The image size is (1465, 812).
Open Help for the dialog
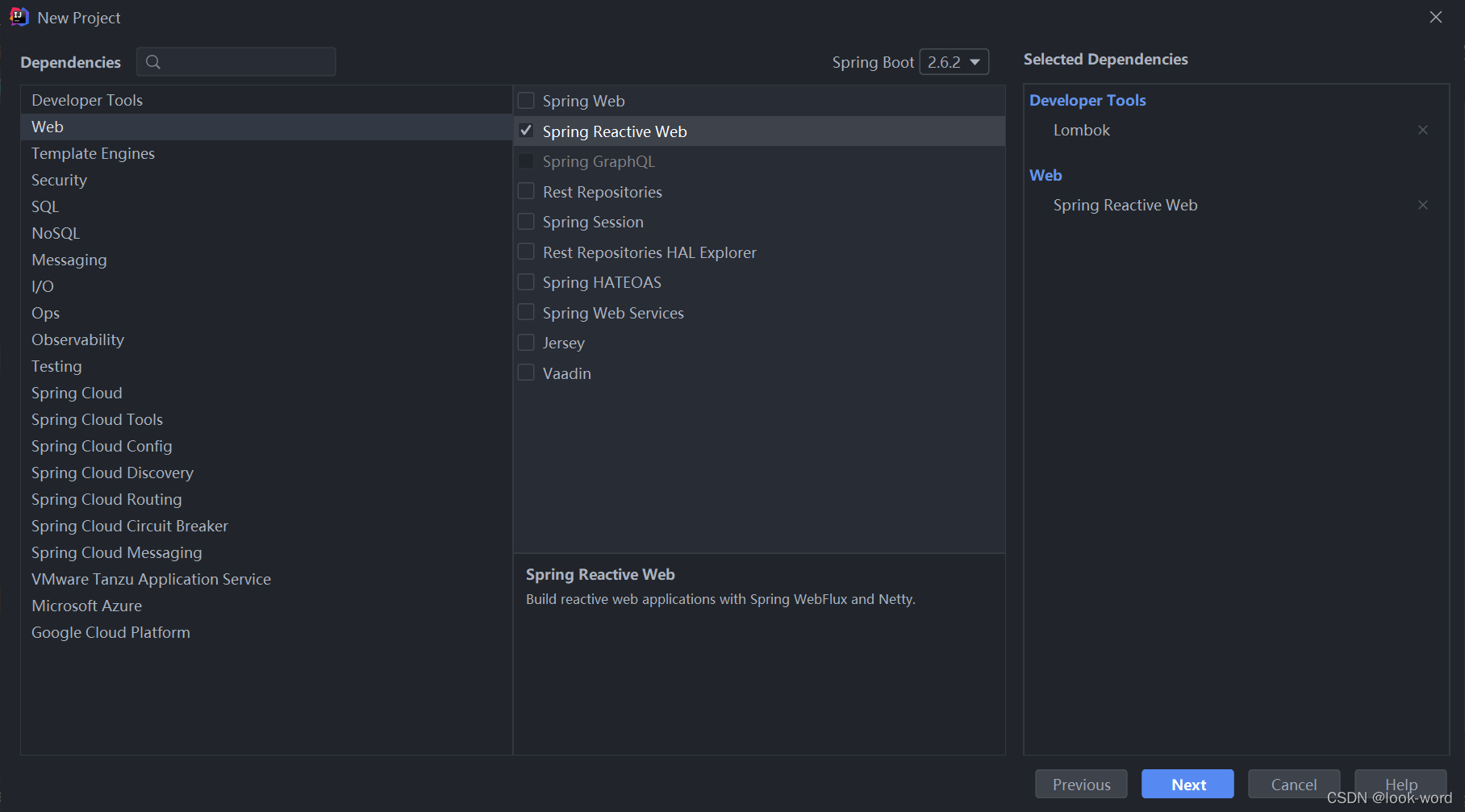(x=1400, y=784)
